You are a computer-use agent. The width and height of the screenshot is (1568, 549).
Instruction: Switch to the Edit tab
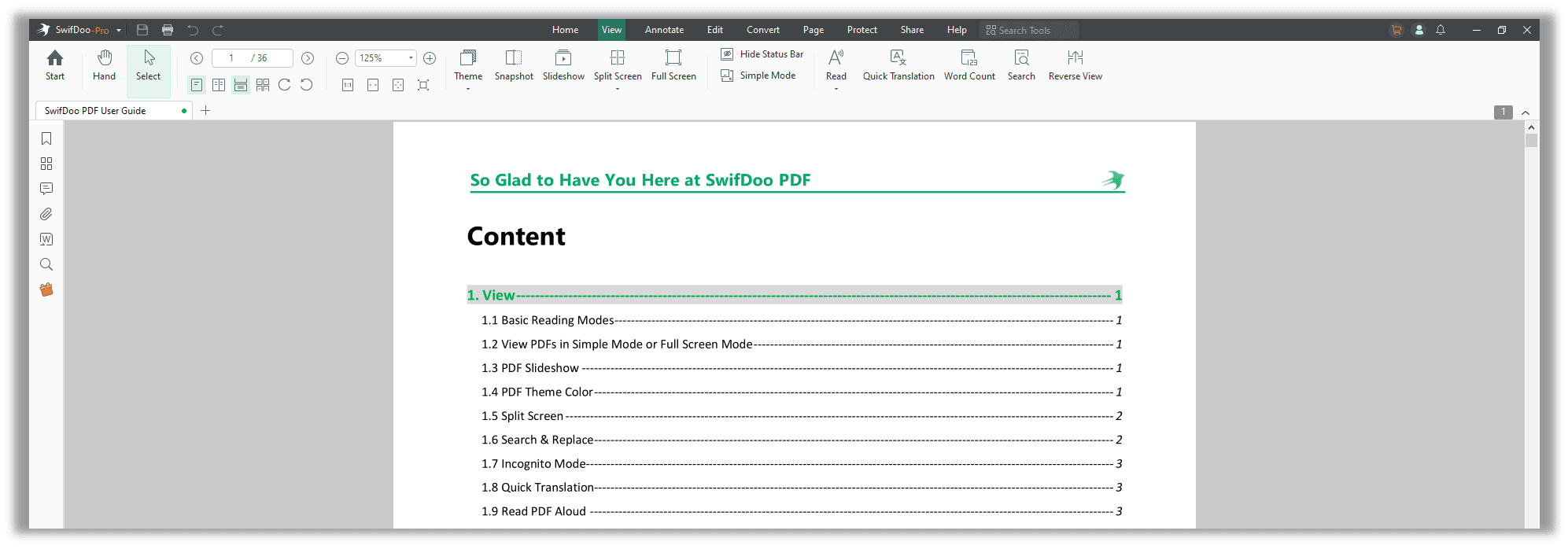(x=714, y=30)
